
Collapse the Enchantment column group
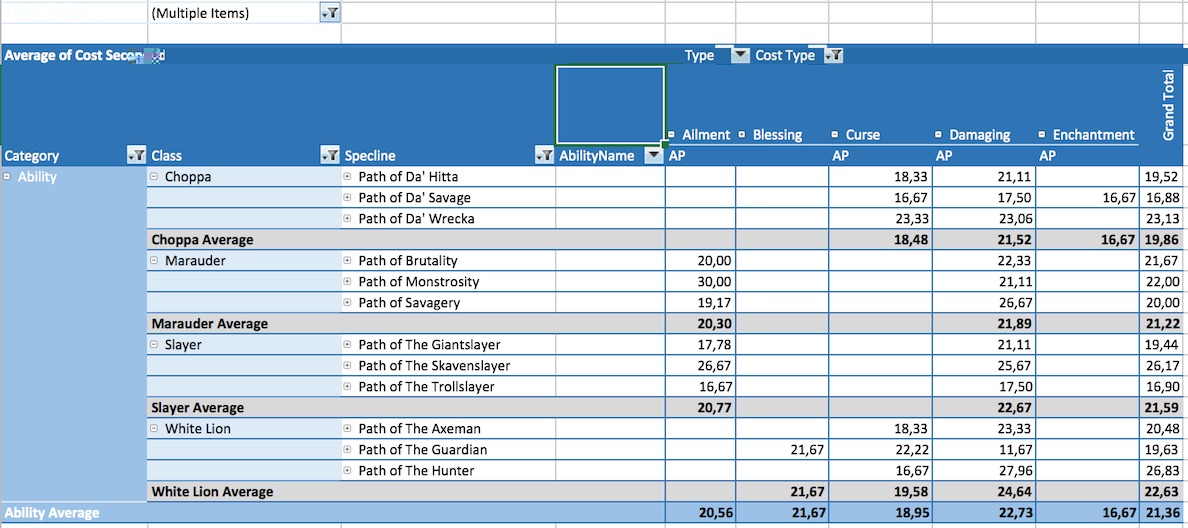click(1043, 135)
